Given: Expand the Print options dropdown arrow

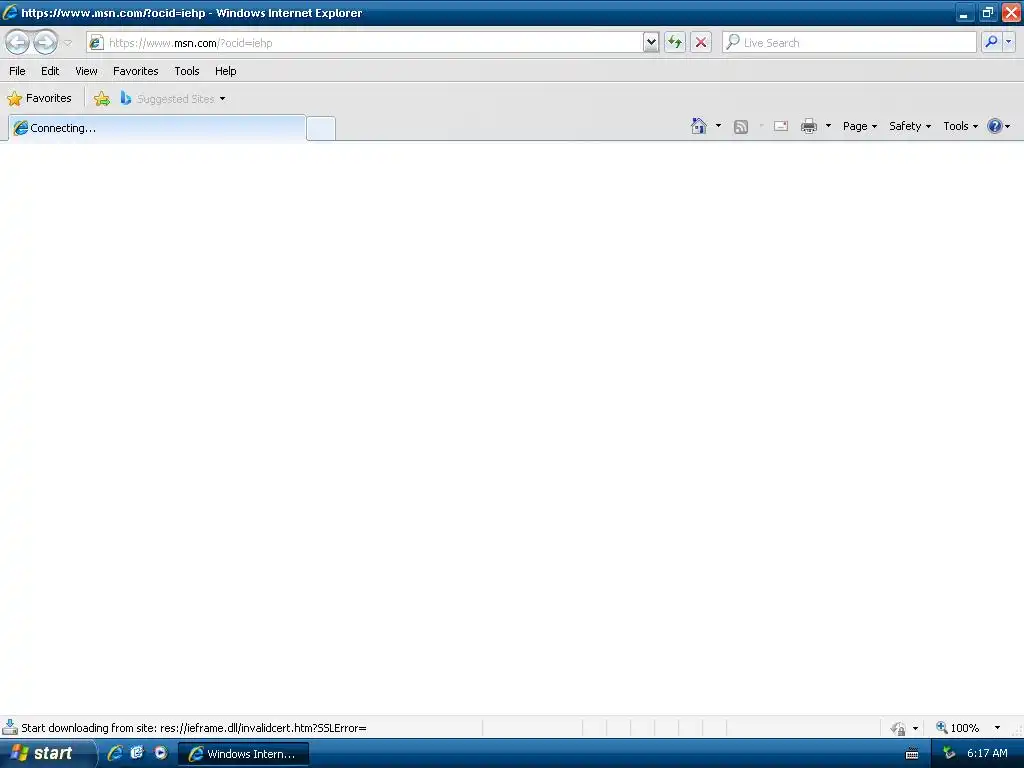Looking at the screenshot, I should (x=828, y=126).
